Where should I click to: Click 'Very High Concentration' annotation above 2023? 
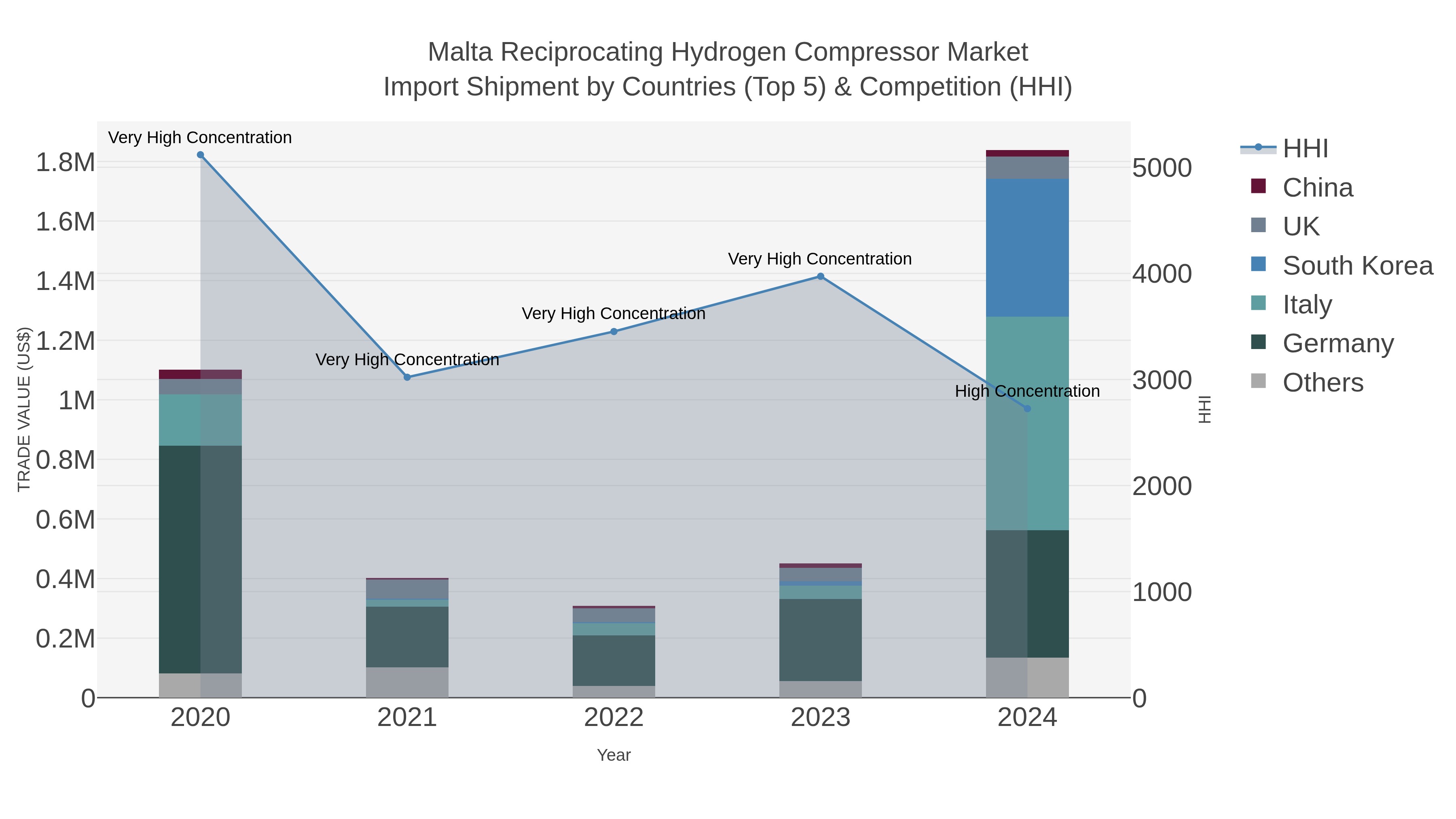pyautogui.click(x=820, y=259)
